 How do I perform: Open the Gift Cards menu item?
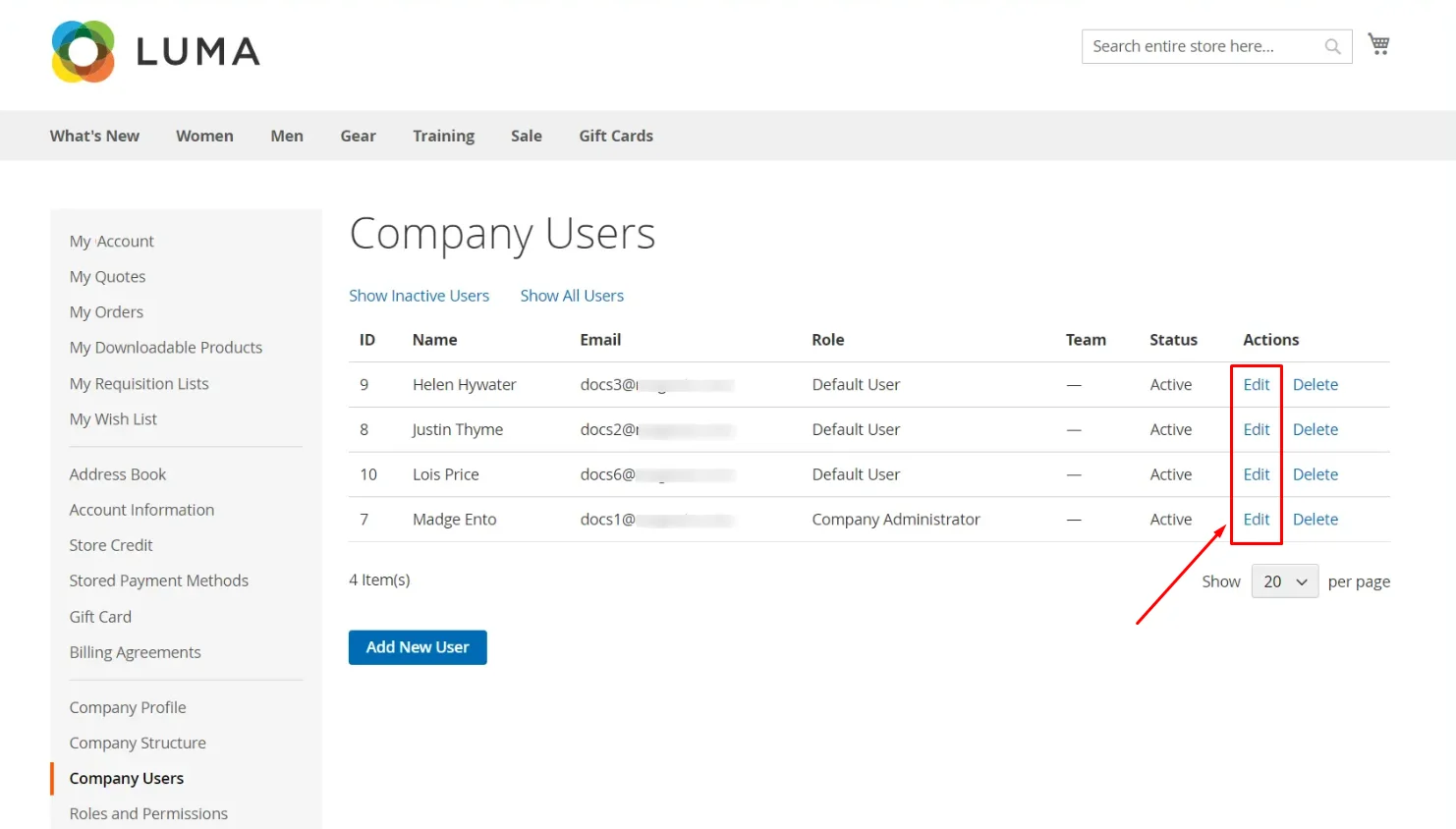point(616,136)
